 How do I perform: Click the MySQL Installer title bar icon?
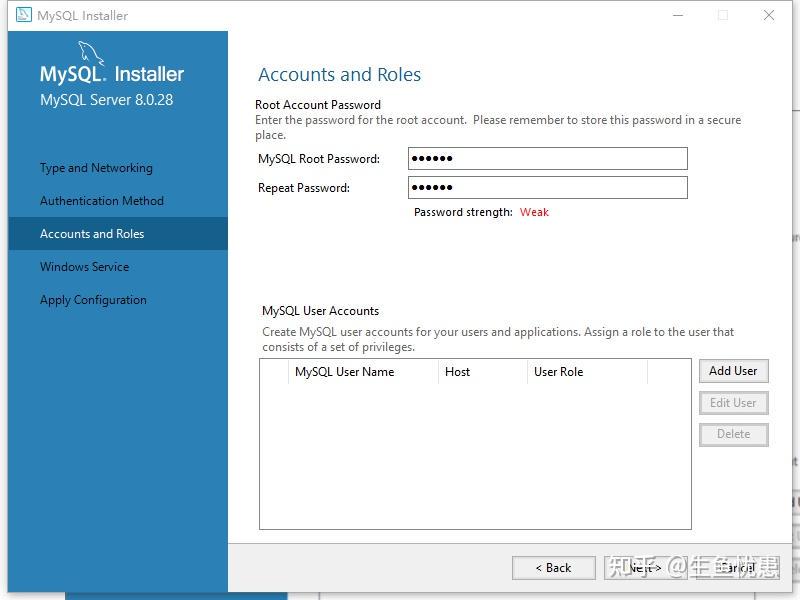(x=23, y=15)
